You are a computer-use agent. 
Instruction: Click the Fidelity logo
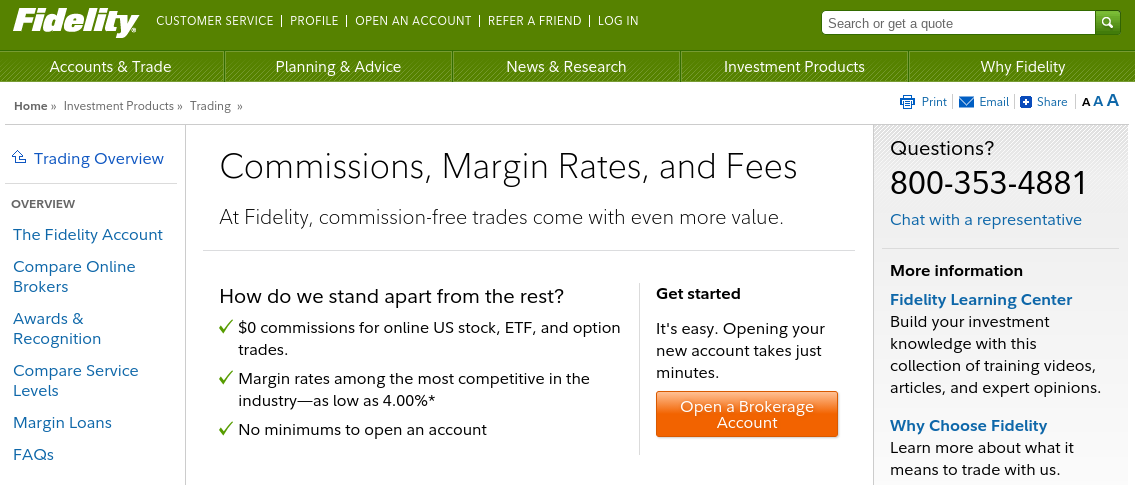coord(75,22)
